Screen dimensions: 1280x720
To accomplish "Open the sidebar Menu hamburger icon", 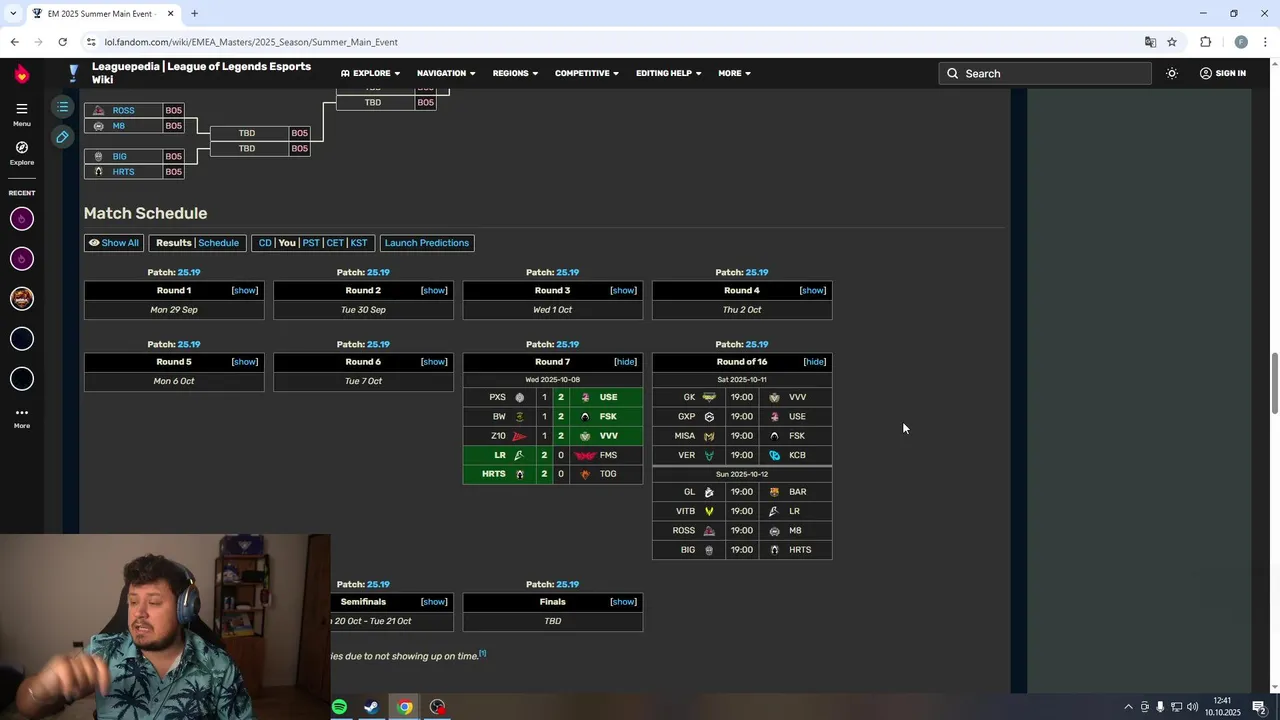I will click(22, 108).
